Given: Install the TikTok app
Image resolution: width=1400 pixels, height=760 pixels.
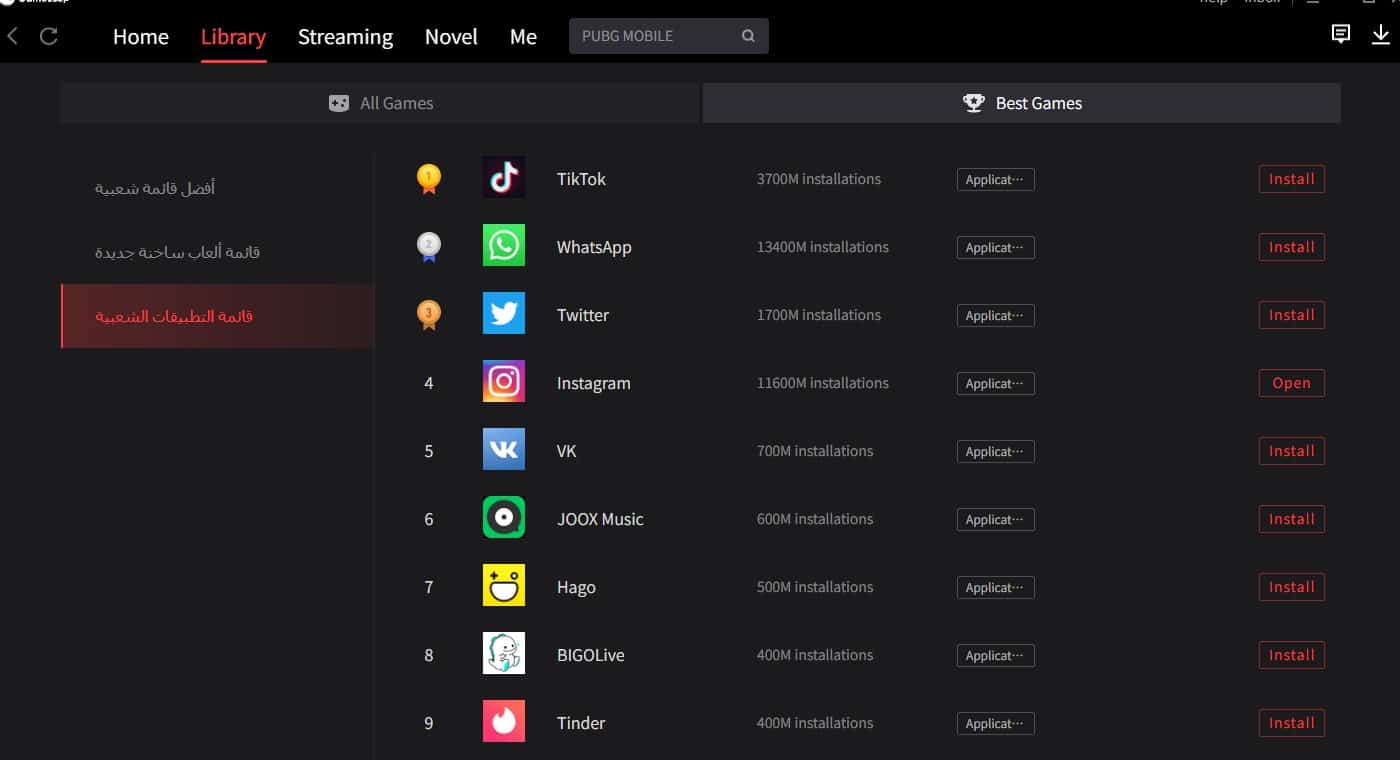Looking at the screenshot, I should click(1291, 179).
